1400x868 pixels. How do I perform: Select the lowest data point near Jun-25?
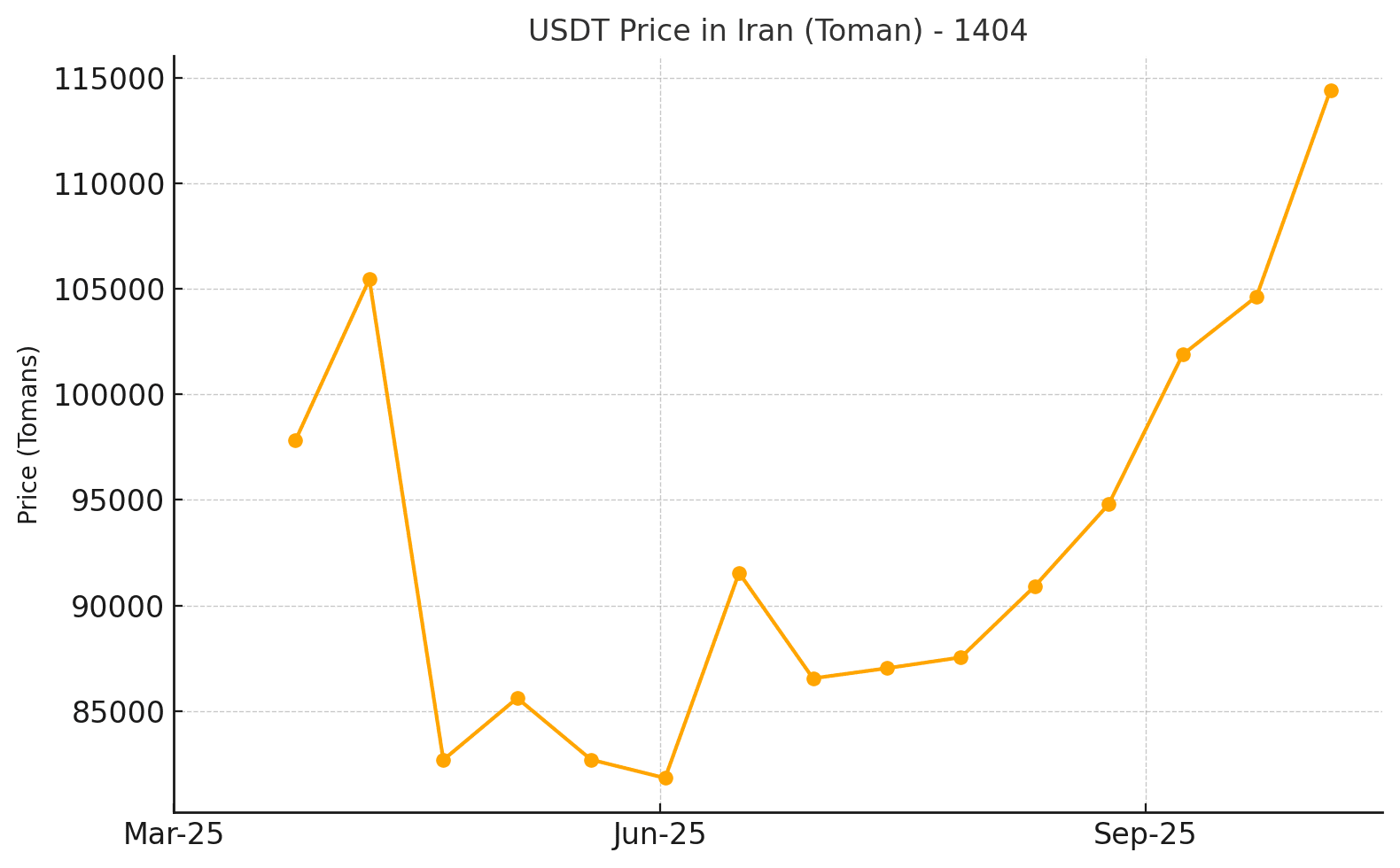(665, 778)
